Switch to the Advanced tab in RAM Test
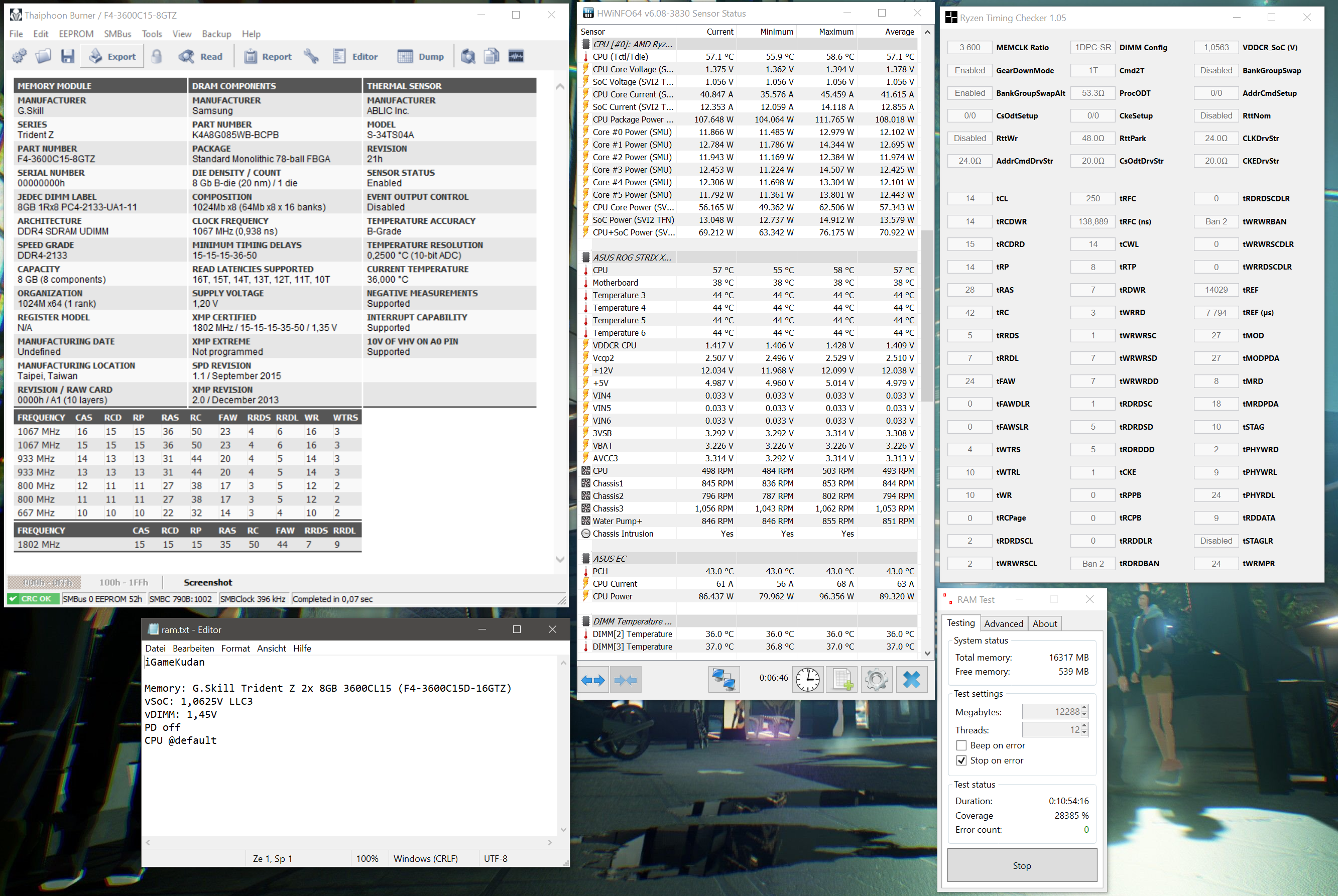Screen dimensions: 1338x896 1003,623
